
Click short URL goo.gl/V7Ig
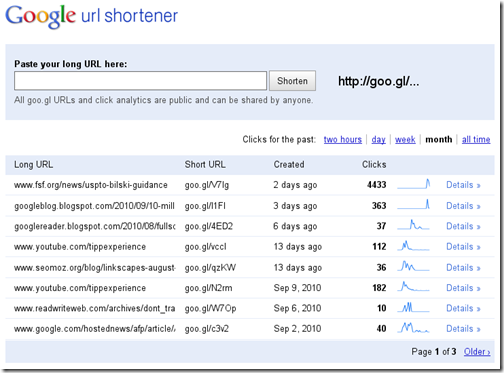point(207,185)
